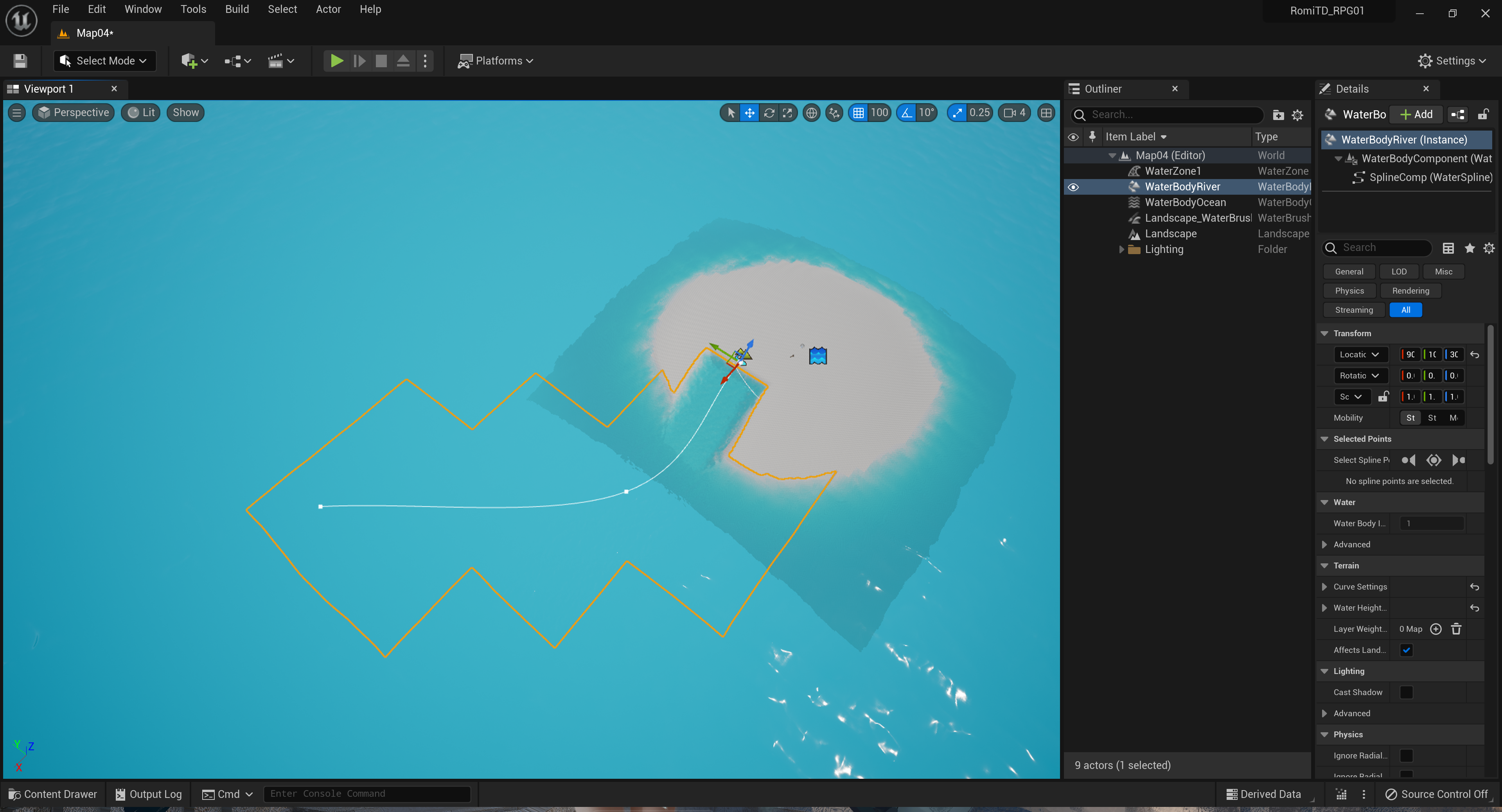Open the Content Drawer

pyautogui.click(x=52, y=794)
